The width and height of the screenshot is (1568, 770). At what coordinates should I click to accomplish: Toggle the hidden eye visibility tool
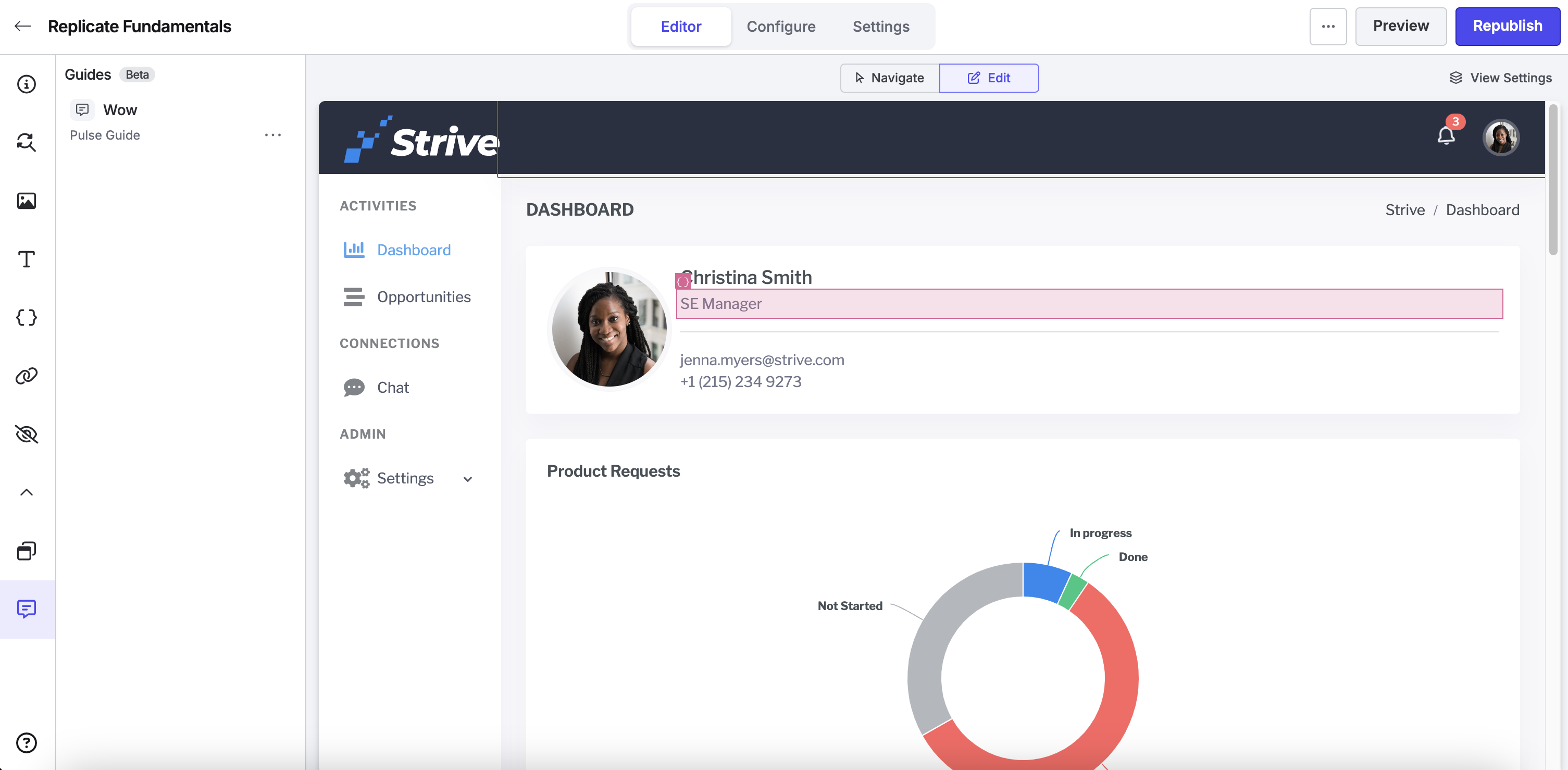(x=26, y=434)
